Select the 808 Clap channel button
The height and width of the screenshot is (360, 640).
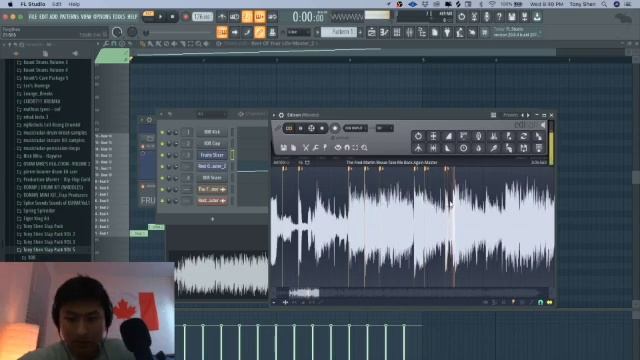tap(212, 144)
